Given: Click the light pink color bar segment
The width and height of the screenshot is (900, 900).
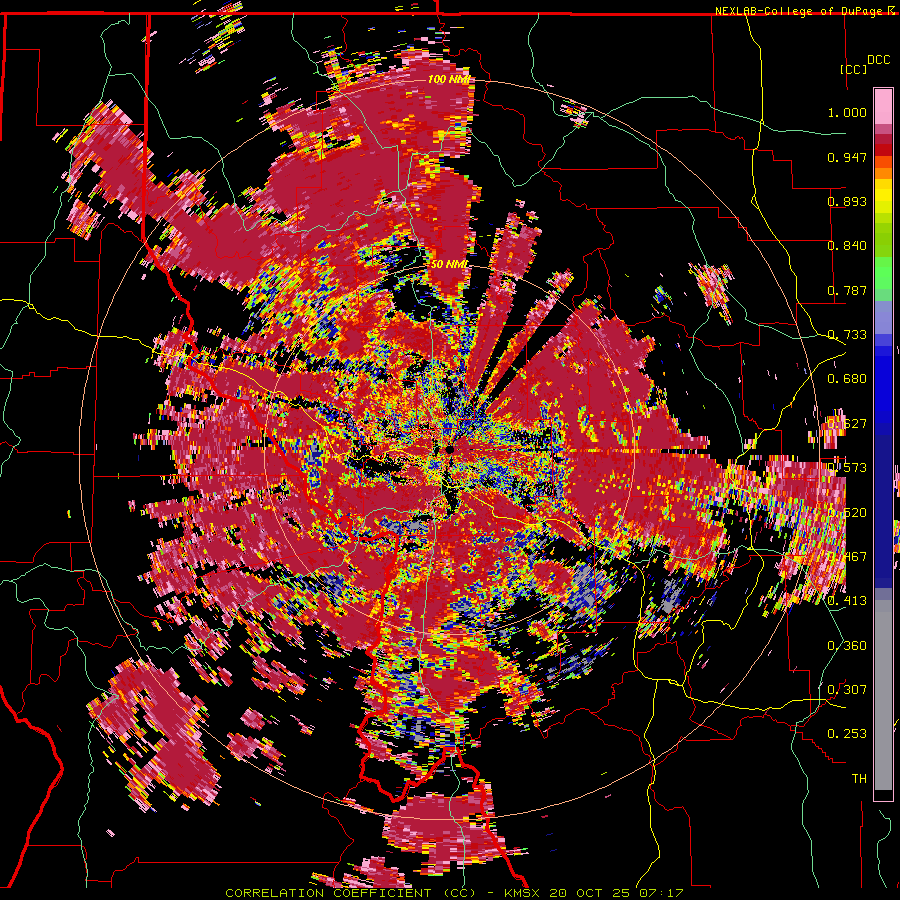Looking at the screenshot, I should (x=883, y=106).
